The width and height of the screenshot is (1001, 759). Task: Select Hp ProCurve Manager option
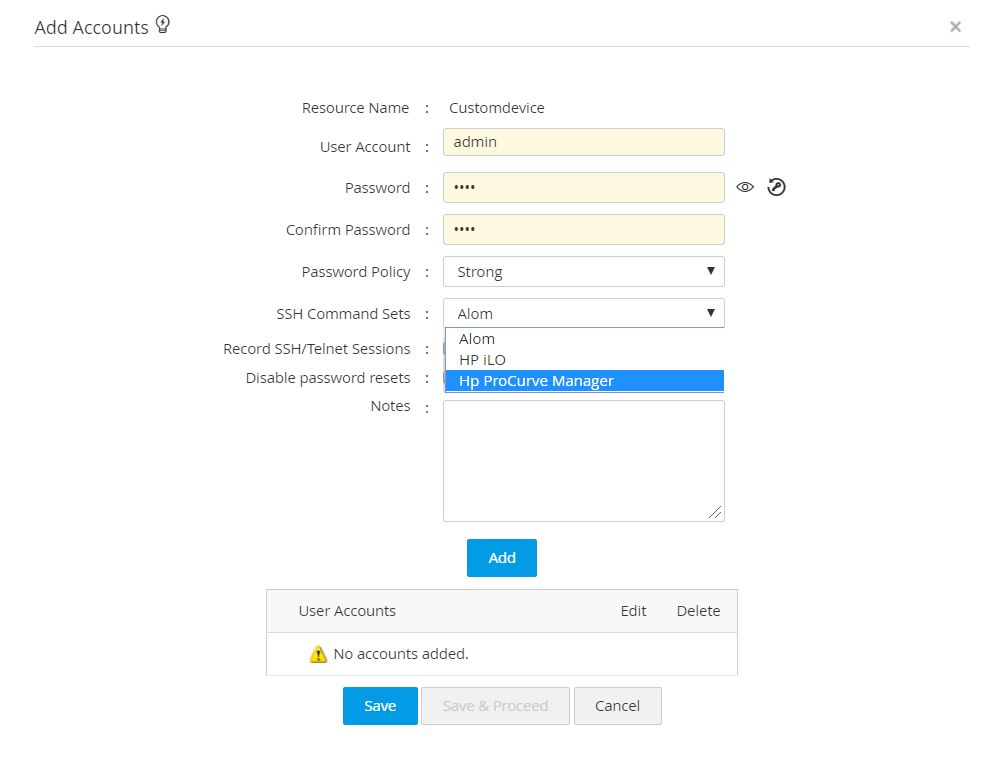536,381
